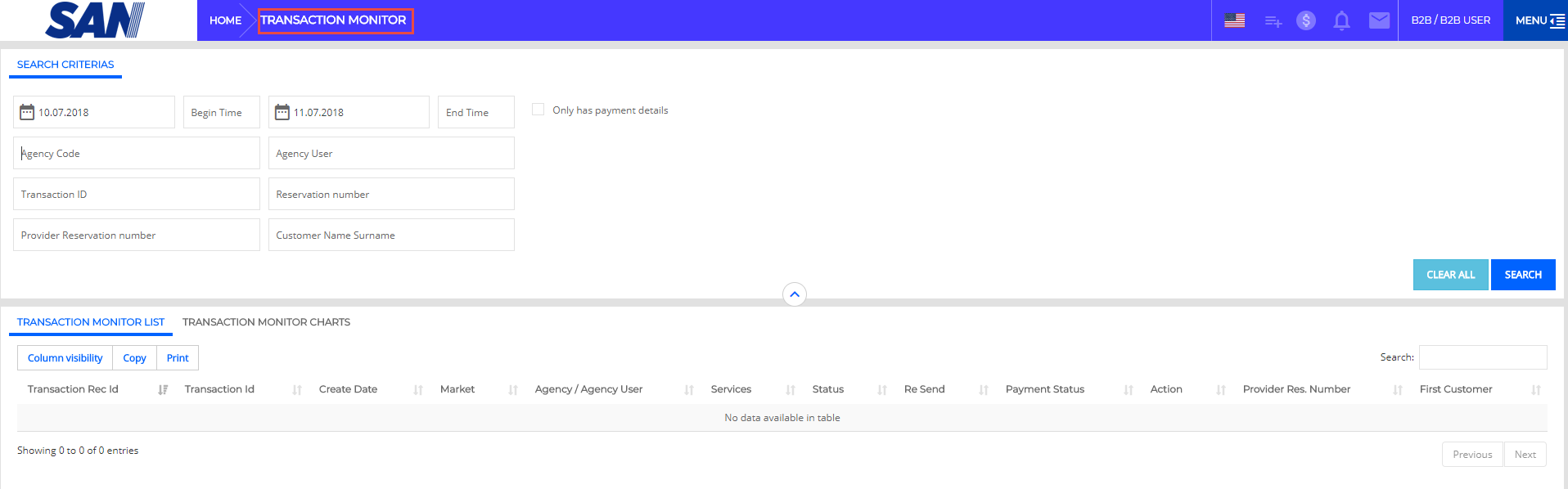Enable Only has payment details checkbox

pos(538,110)
